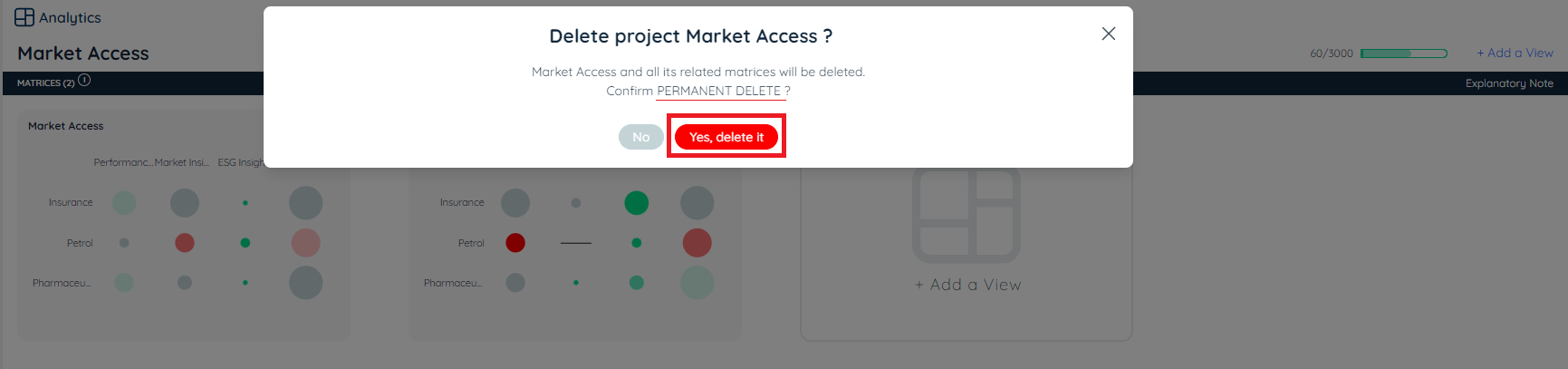Image resolution: width=1568 pixels, height=369 pixels.
Task: Click the Add a View card label
Action: point(967,285)
